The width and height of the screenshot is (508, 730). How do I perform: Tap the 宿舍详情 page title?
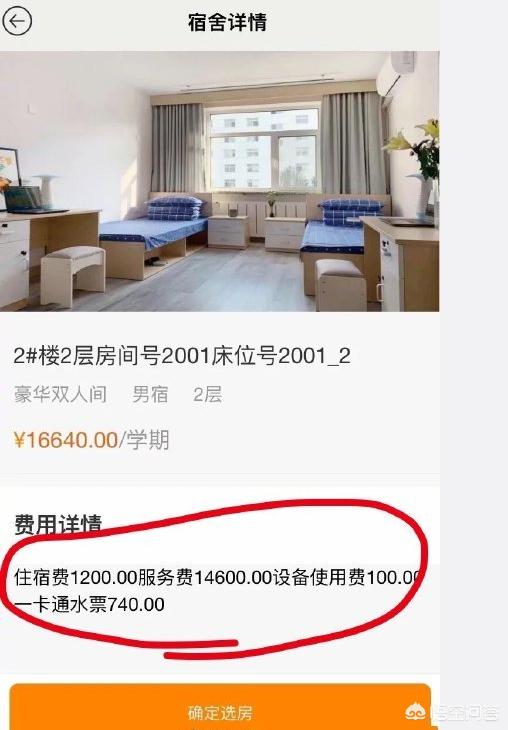point(227,22)
